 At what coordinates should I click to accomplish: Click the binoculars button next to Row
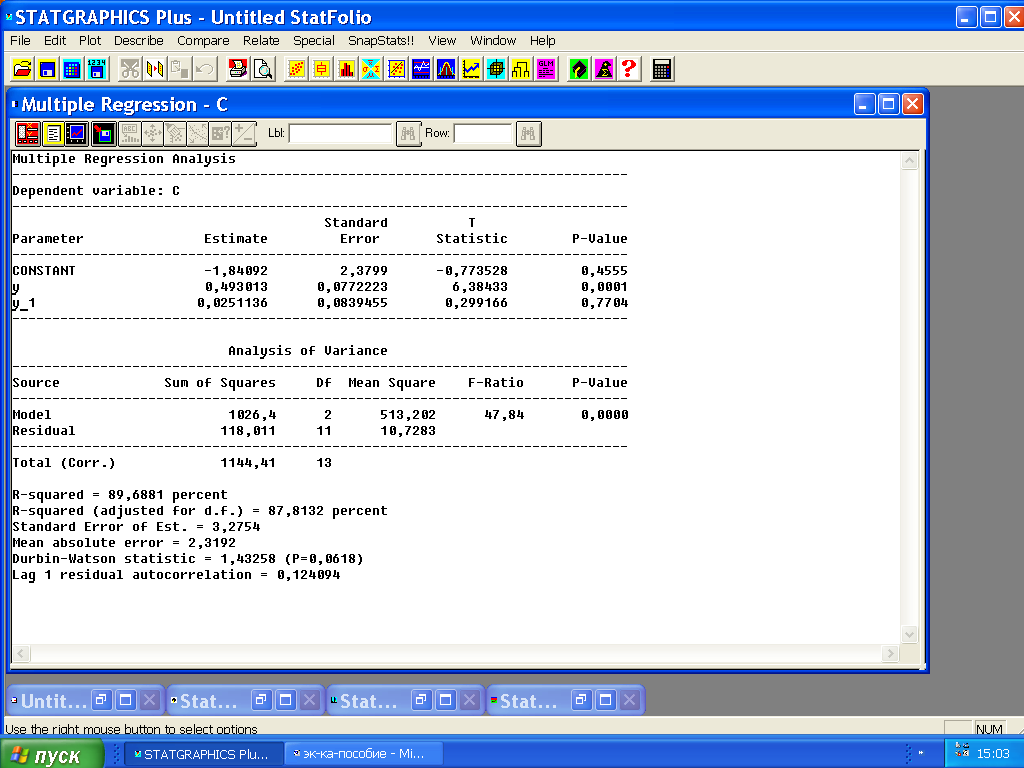click(528, 133)
